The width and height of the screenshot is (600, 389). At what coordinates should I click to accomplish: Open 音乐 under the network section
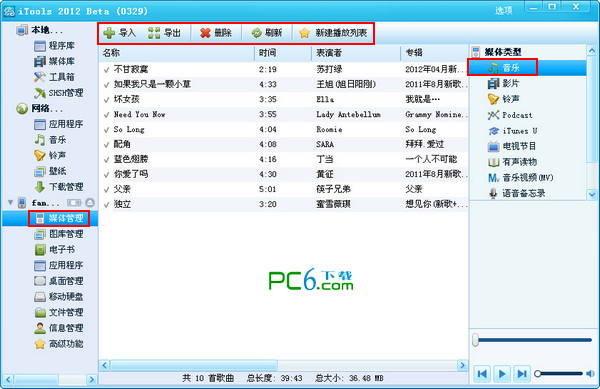(50, 140)
